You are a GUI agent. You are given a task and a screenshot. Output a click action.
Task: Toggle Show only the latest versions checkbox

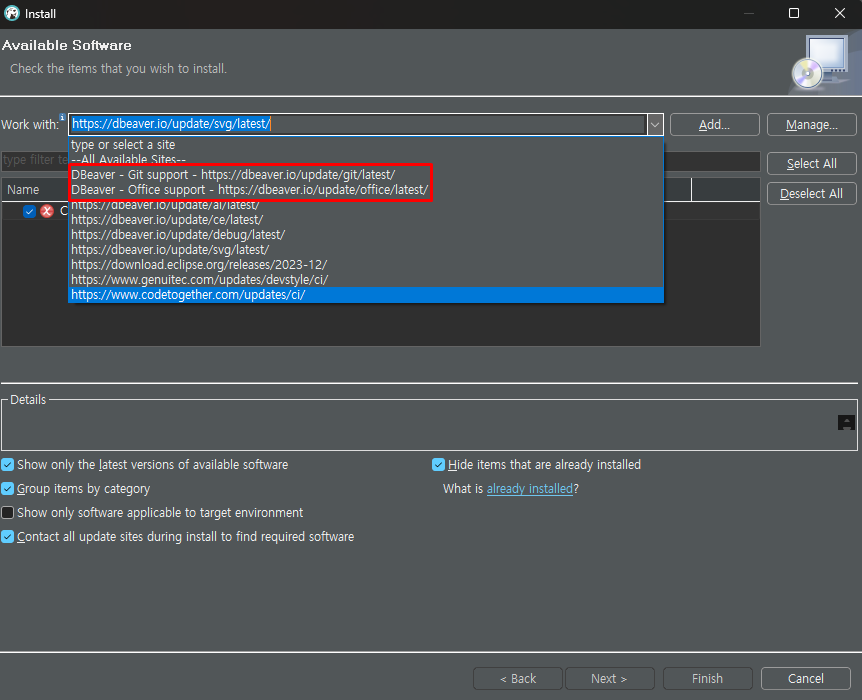point(8,465)
